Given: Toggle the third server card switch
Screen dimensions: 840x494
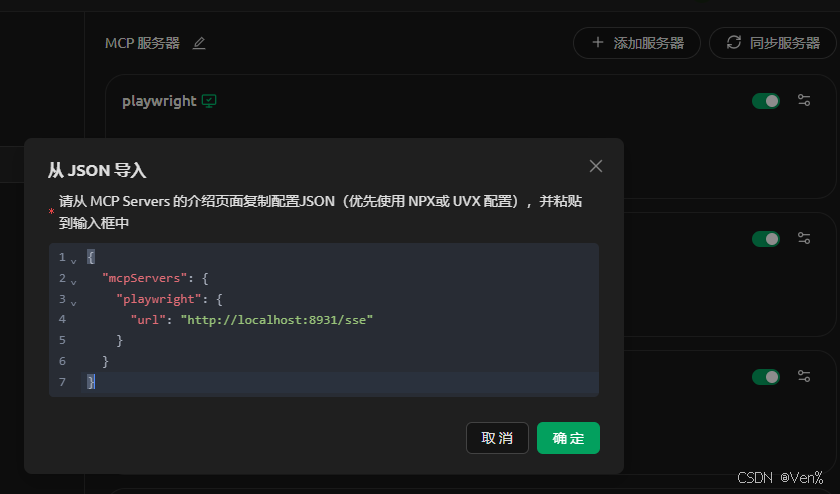Looking at the screenshot, I should pyautogui.click(x=766, y=377).
